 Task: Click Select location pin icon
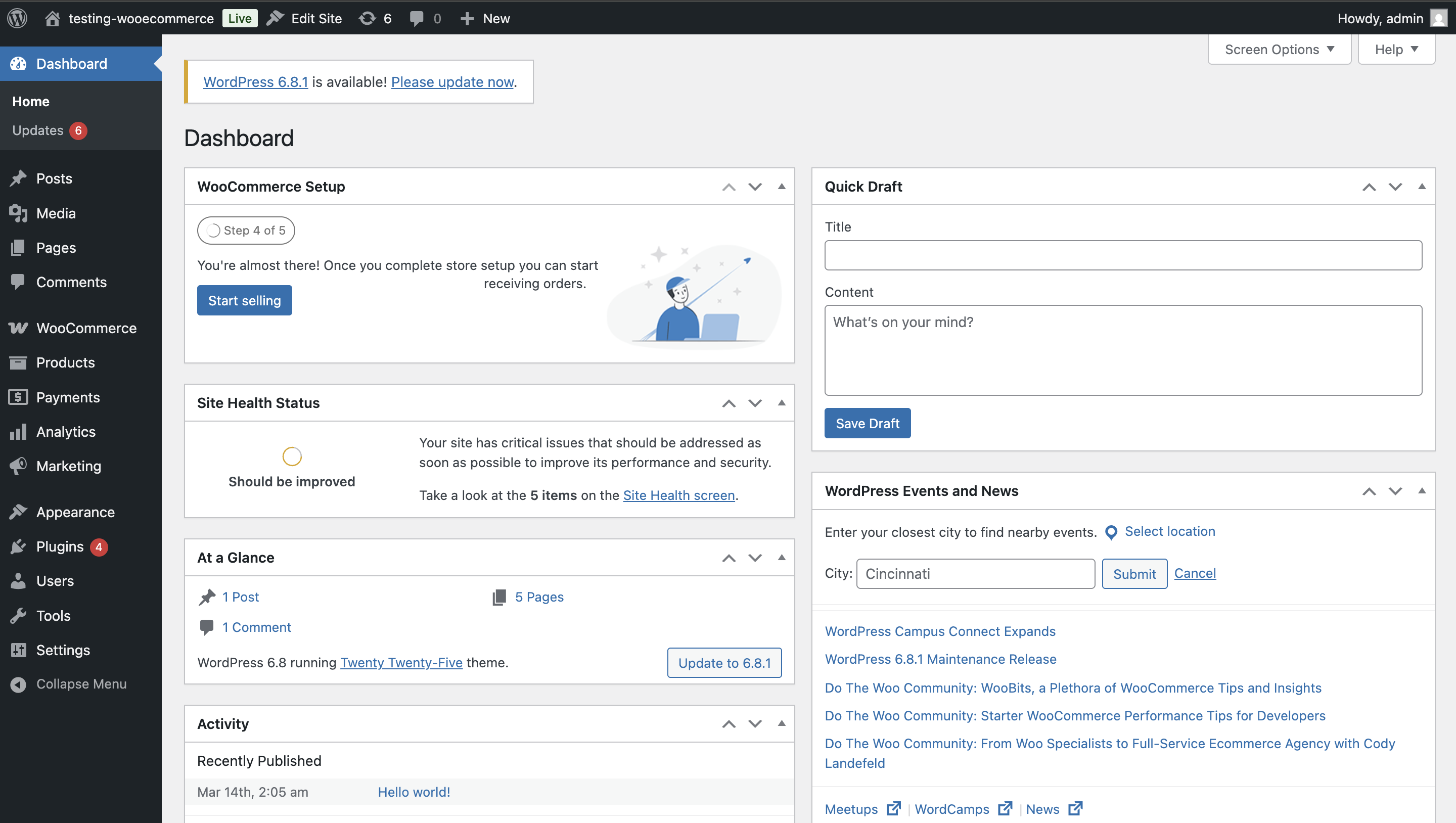pos(1111,532)
